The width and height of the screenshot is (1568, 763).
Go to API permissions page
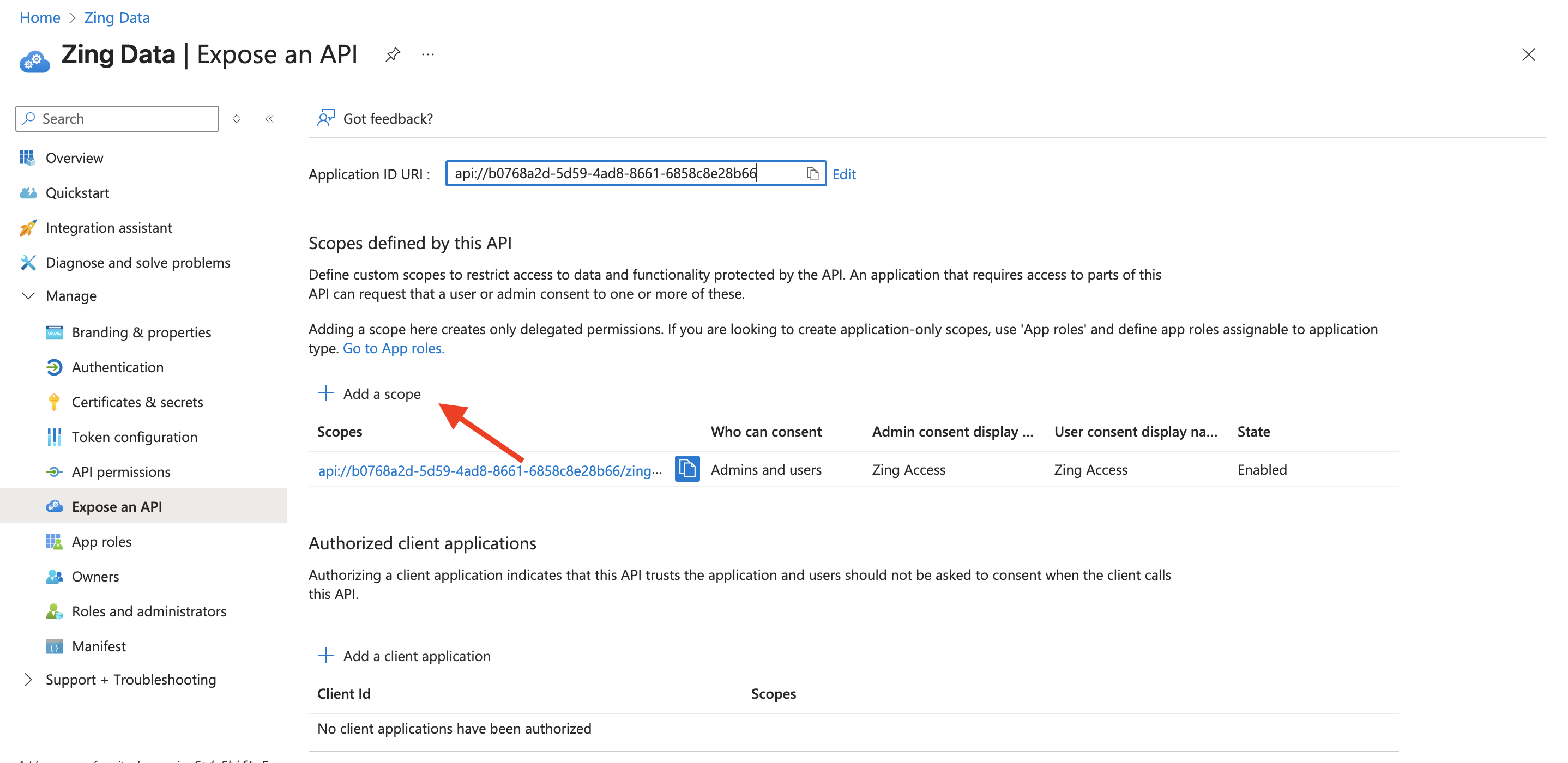pyautogui.click(x=120, y=471)
